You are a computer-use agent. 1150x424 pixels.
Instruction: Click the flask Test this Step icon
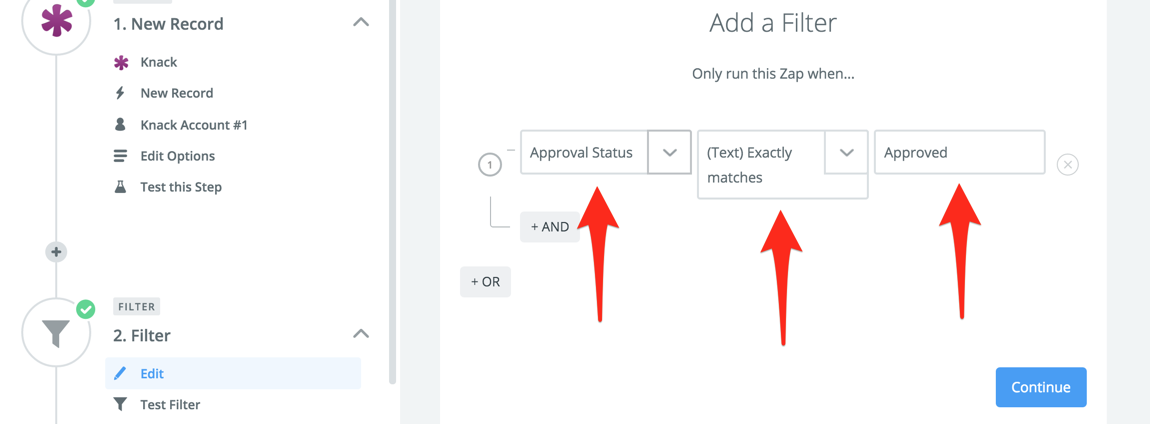tap(121, 187)
